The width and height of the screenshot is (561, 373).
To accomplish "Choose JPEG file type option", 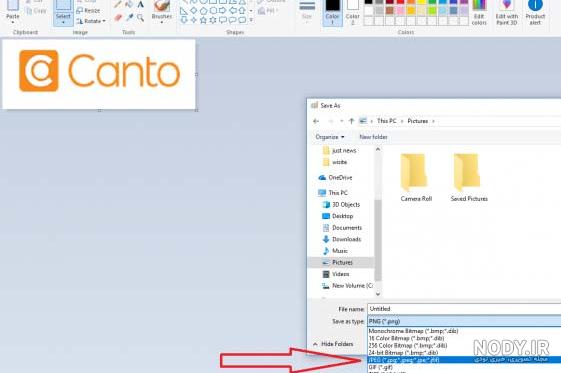I will pyautogui.click(x=464, y=360).
